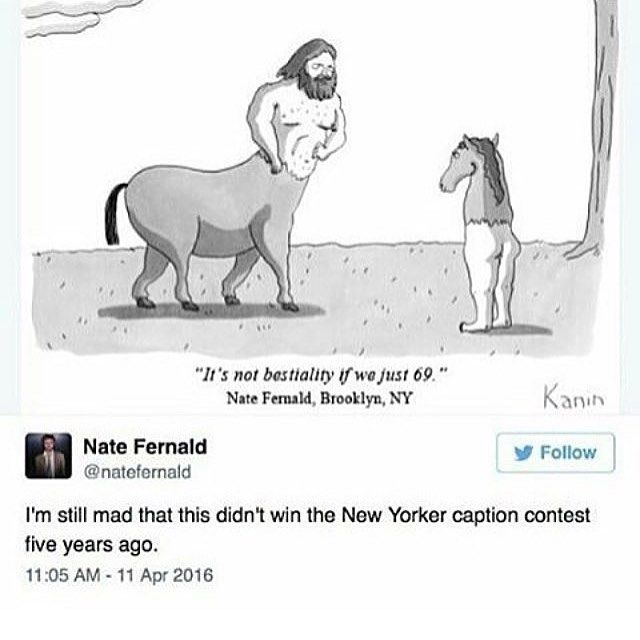
Task: Click the 11 Apr 2016 date
Action: pyautogui.click(x=165, y=575)
